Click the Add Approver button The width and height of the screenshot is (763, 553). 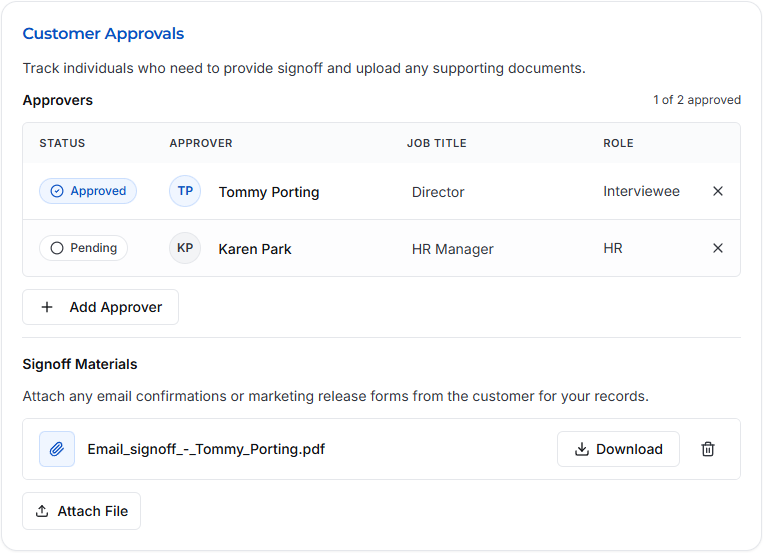tap(100, 307)
